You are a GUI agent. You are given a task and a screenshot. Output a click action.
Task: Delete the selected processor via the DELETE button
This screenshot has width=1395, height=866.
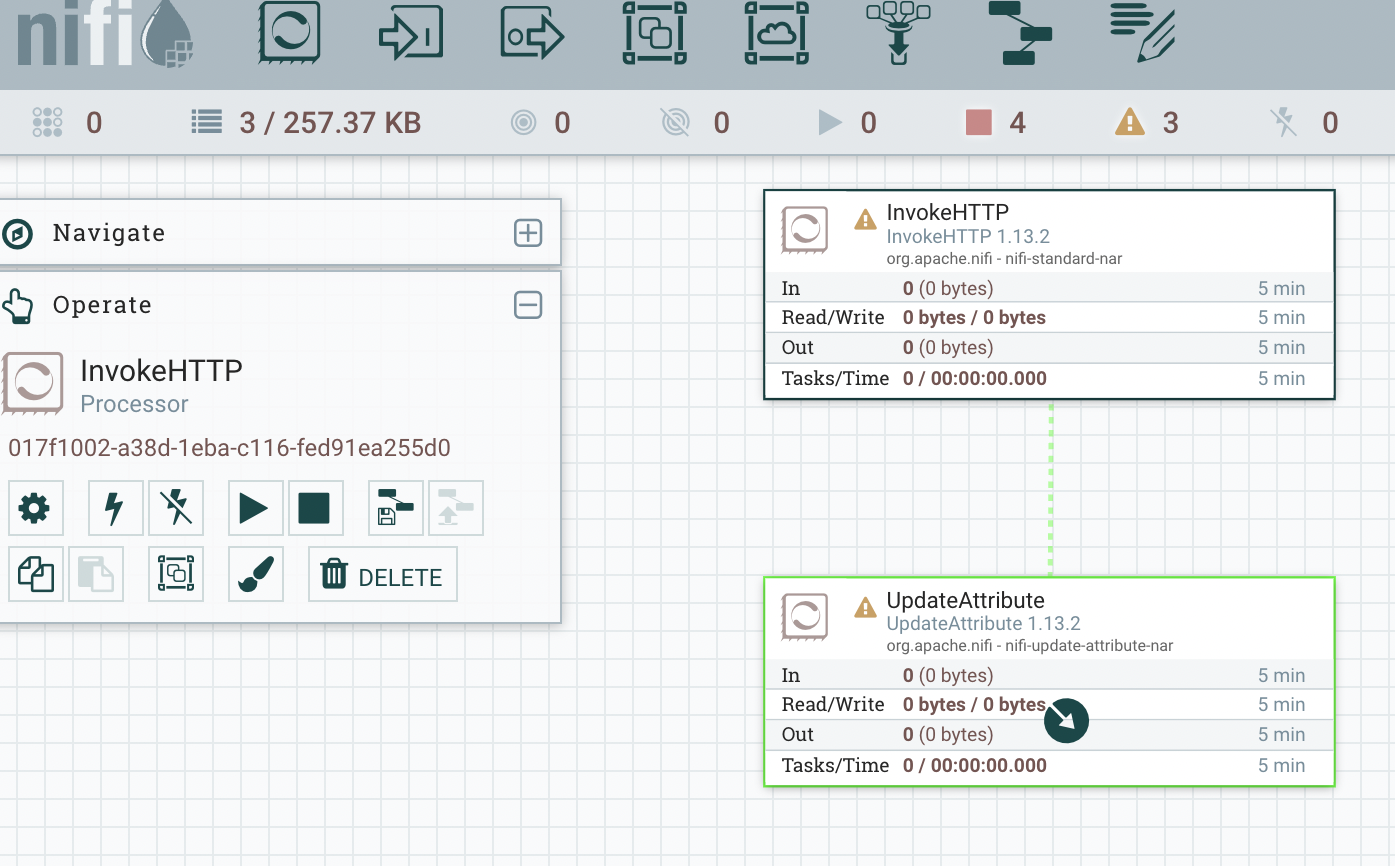point(383,574)
